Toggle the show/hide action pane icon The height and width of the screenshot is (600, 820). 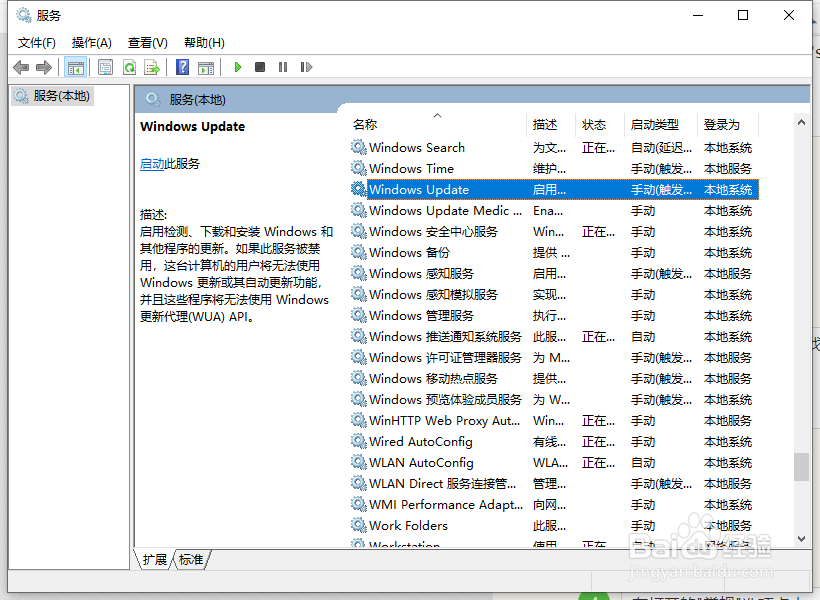tap(206, 67)
